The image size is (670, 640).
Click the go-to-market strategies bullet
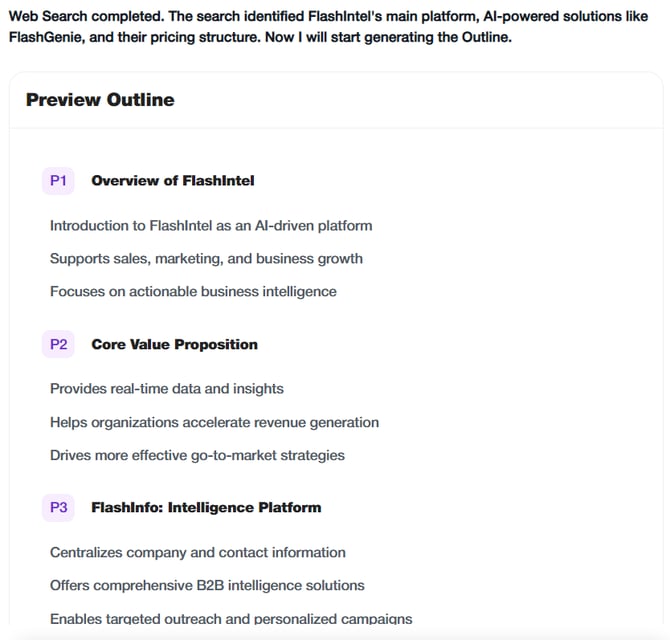pos(197,456)
